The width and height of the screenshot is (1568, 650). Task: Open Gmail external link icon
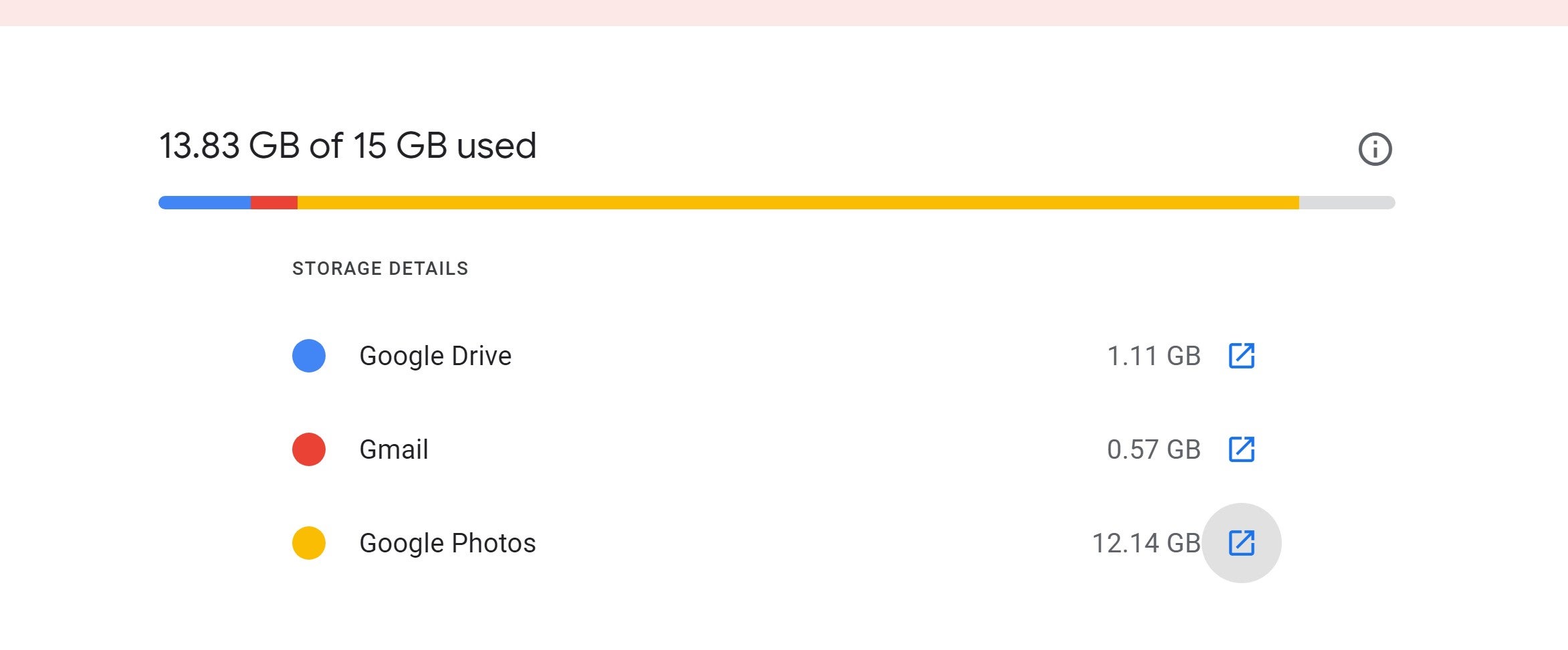coord(1242,449)
